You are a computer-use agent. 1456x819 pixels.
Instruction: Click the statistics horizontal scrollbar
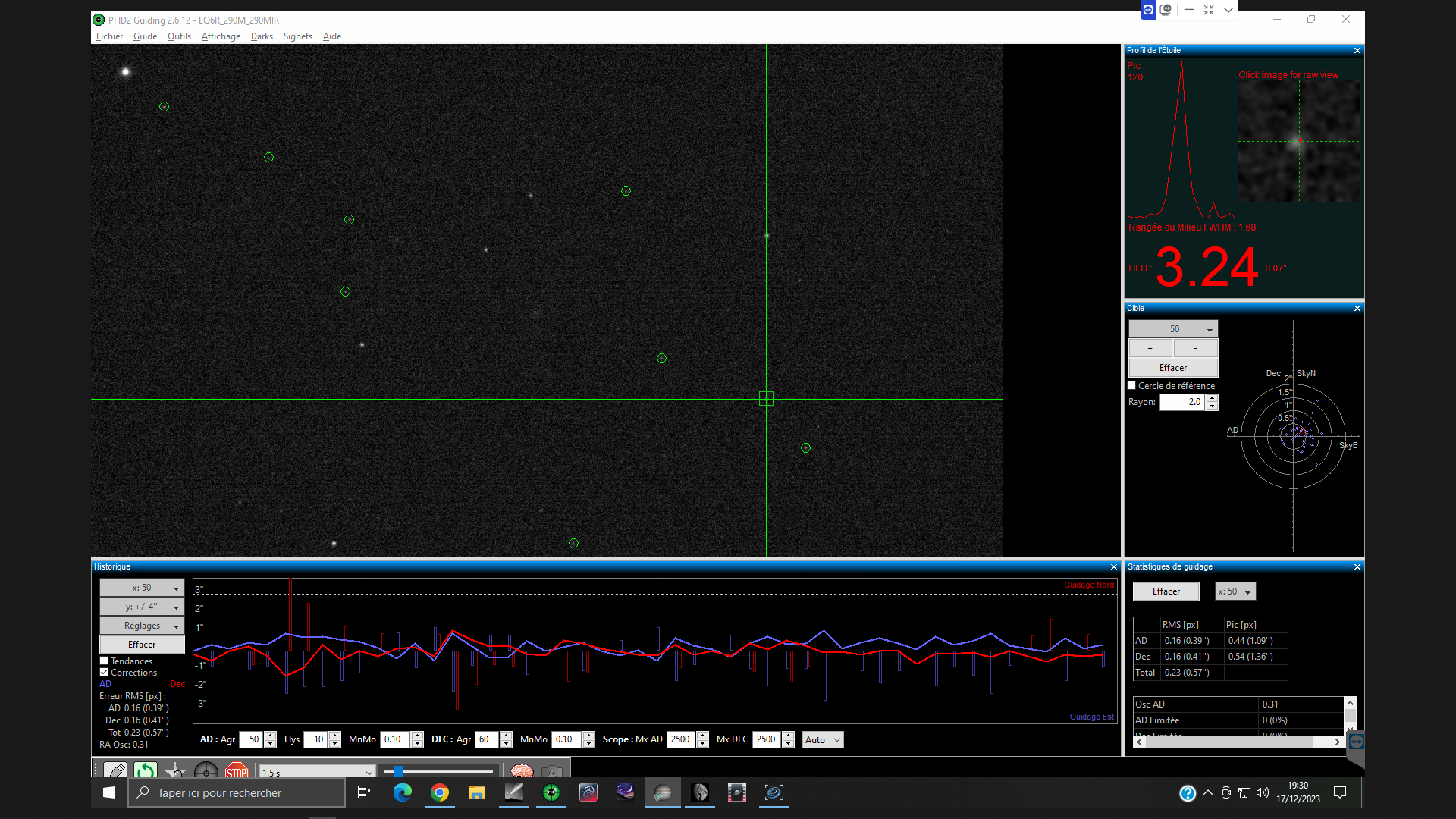coord(1238,742)
